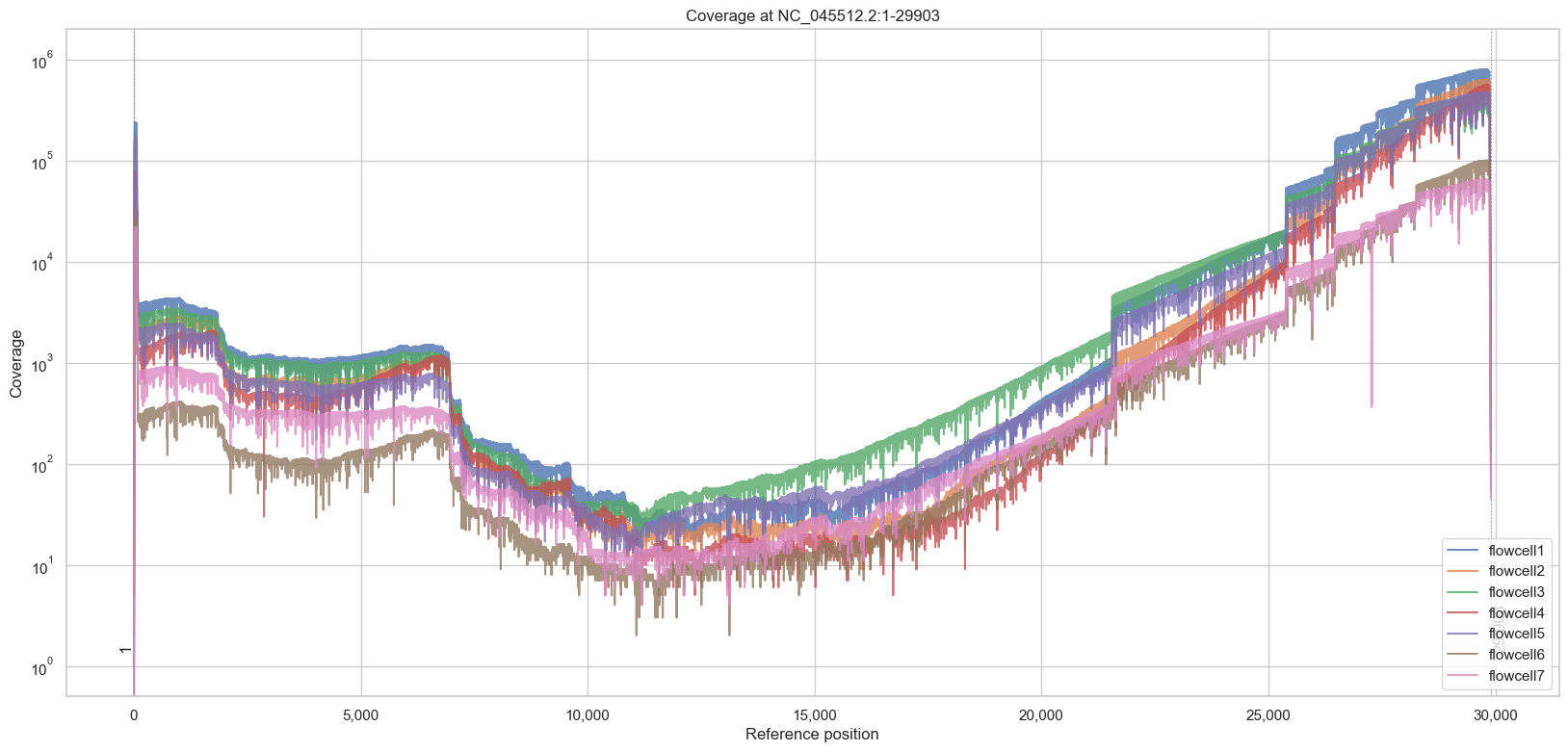Click the rotated '1' start-position annotation
Viewport: 1568px width, 752px height.
tap(124, 650)
